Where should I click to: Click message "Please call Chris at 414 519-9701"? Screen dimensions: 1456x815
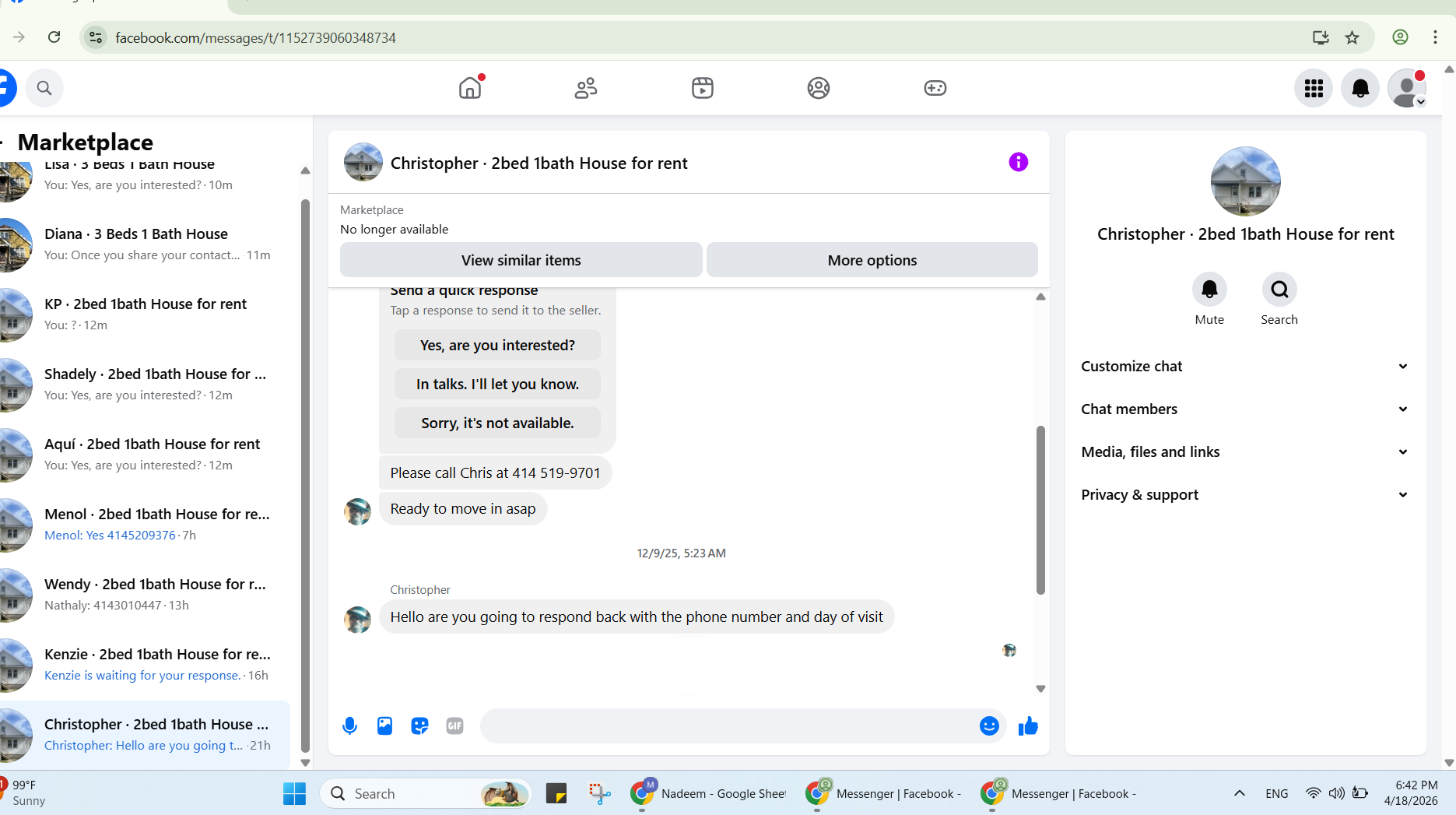(495, 472)
